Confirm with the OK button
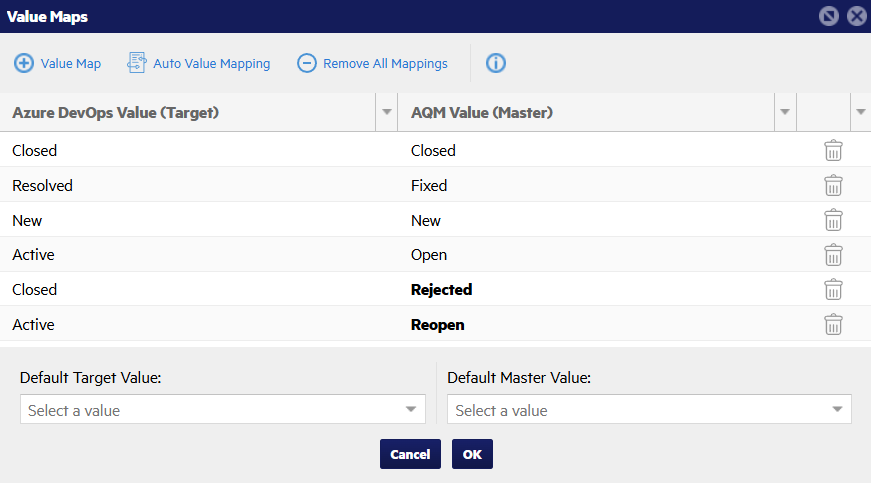Screen dimensions: 871x483 472,454
